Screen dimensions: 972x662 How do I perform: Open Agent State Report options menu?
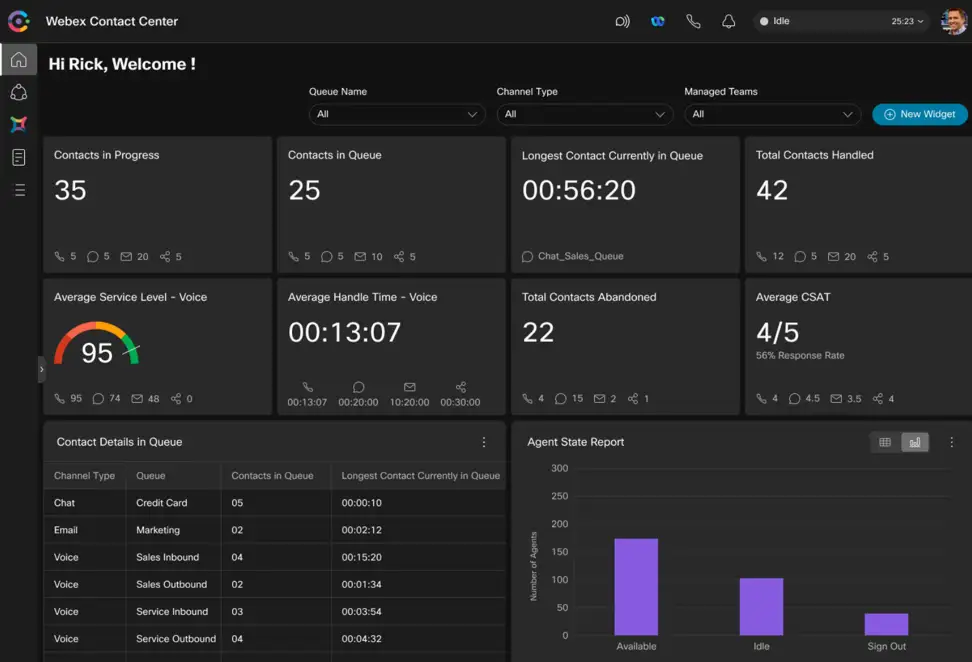point(952,442)
